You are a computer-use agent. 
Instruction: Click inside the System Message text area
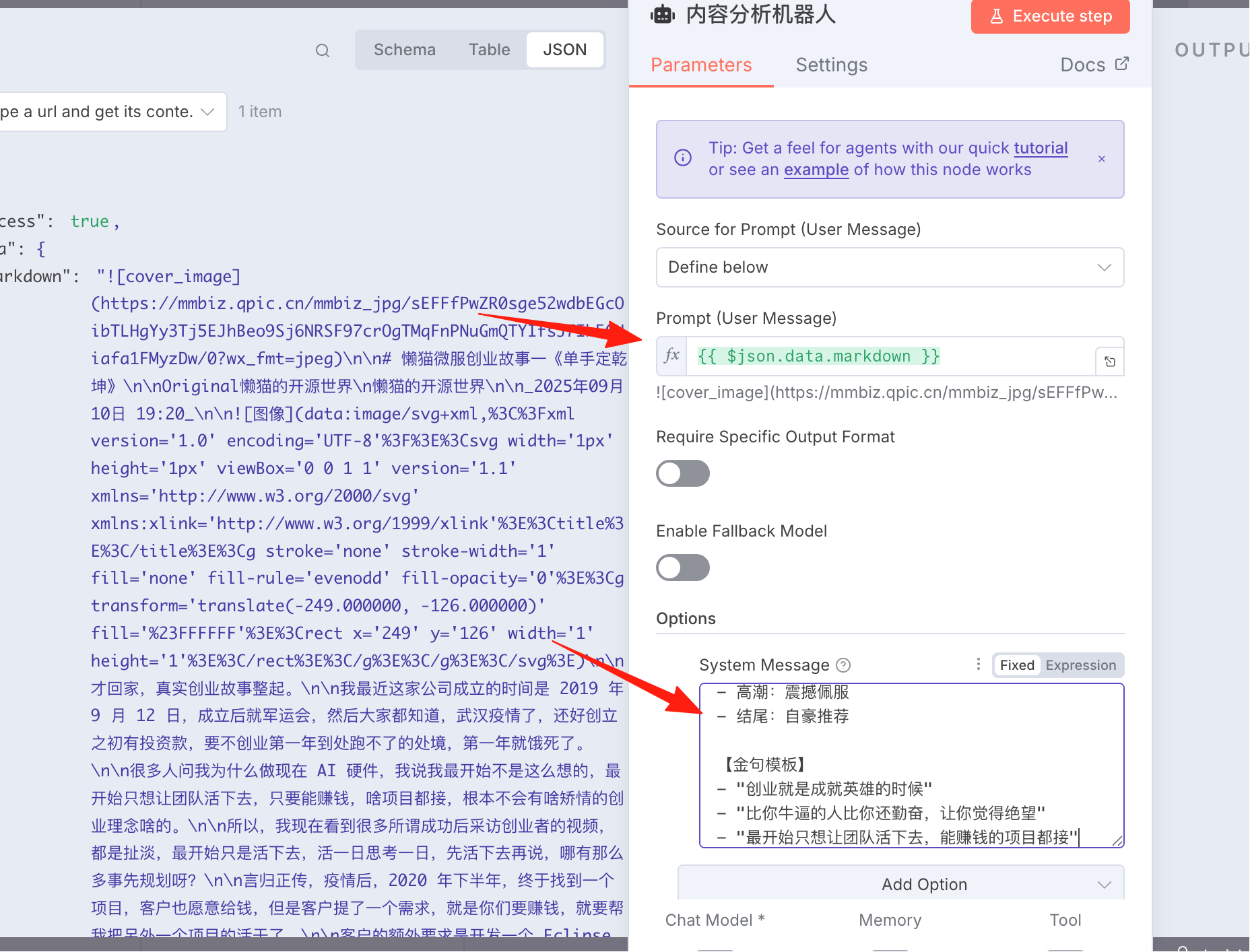click(912, 765)
